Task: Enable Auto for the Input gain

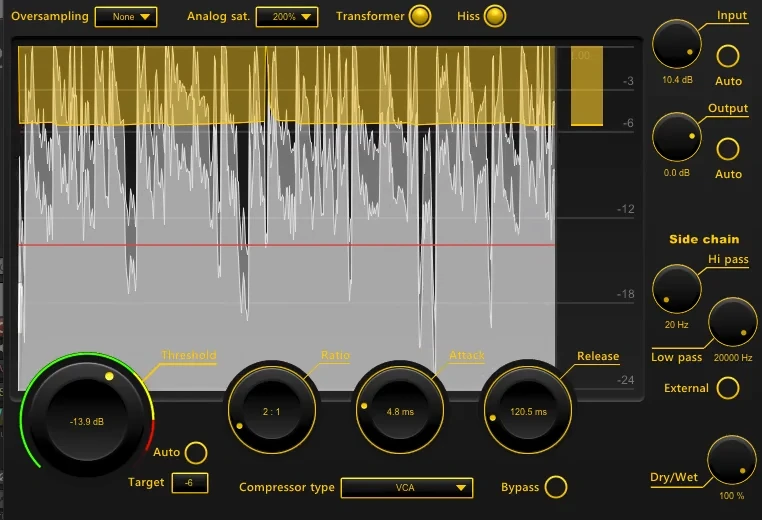Action: (x=727, y=56)
